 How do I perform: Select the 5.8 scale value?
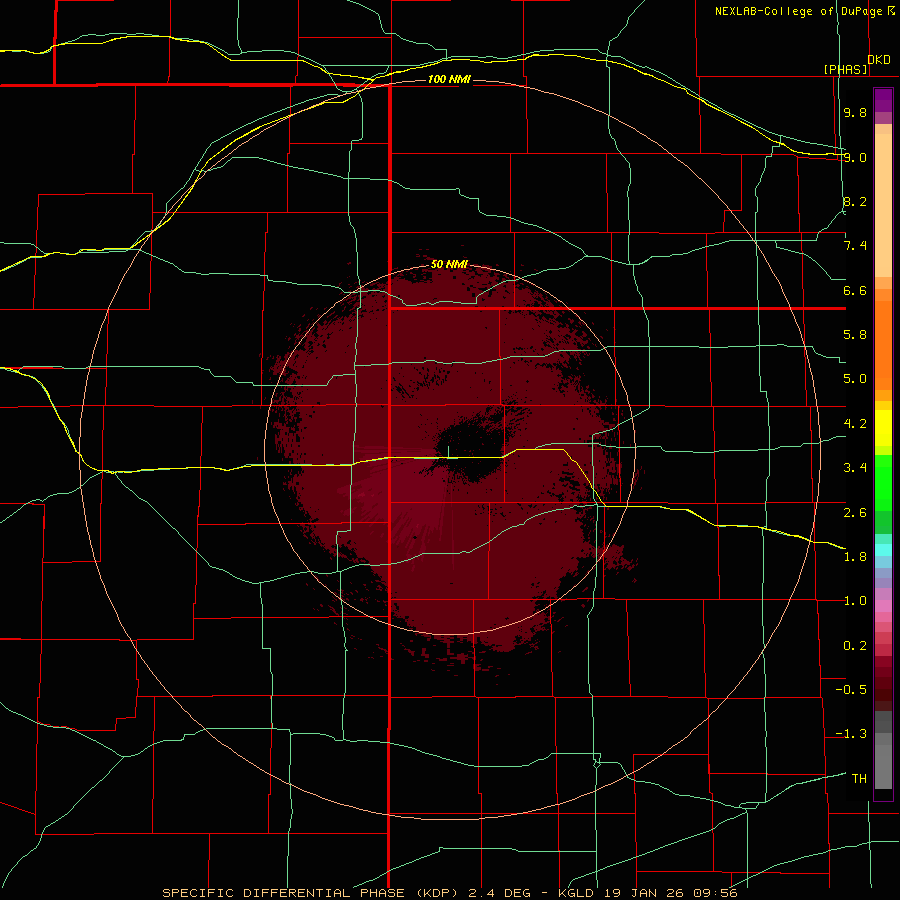855,335
